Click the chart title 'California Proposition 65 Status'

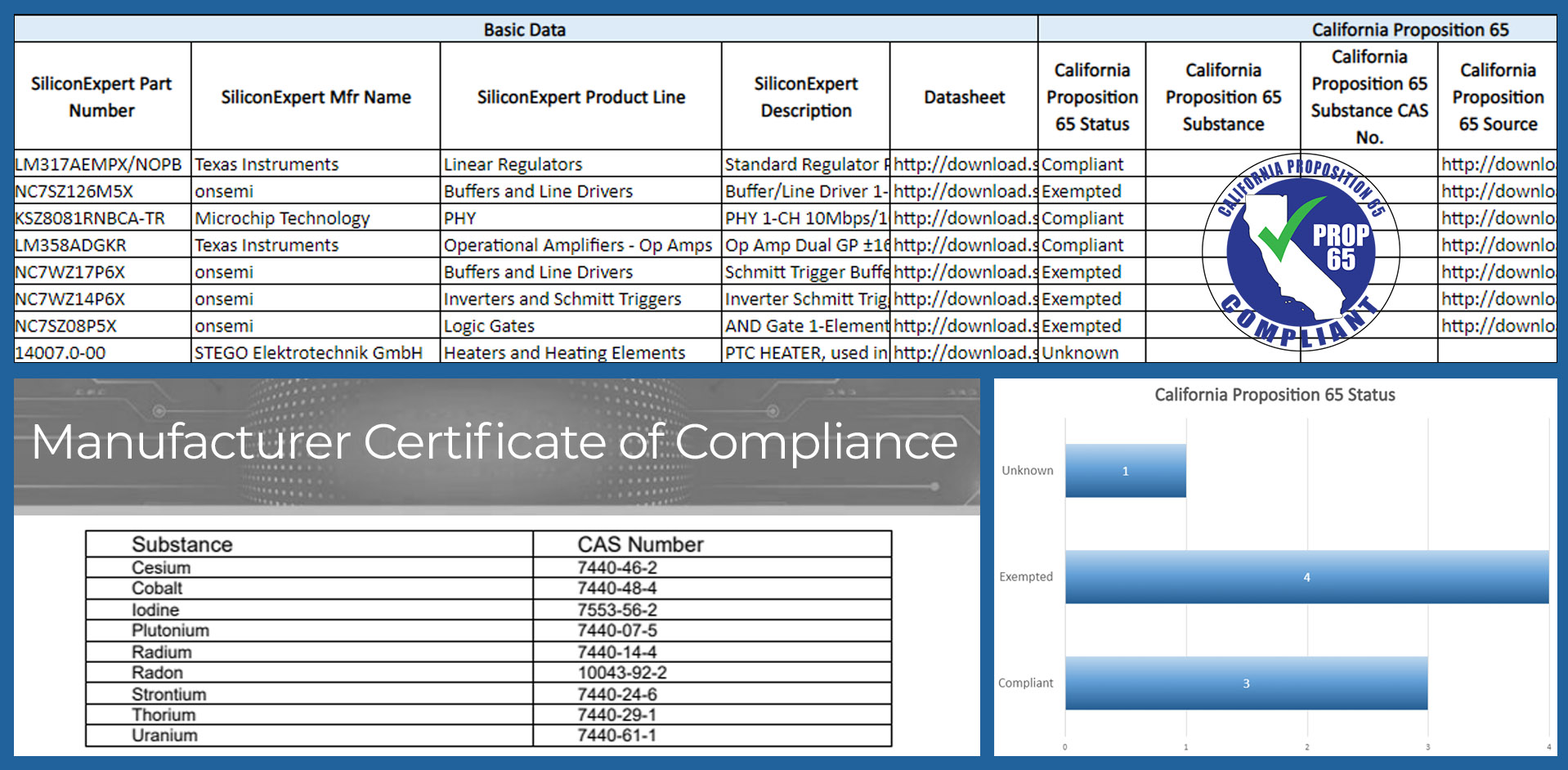click(1275, 395)
